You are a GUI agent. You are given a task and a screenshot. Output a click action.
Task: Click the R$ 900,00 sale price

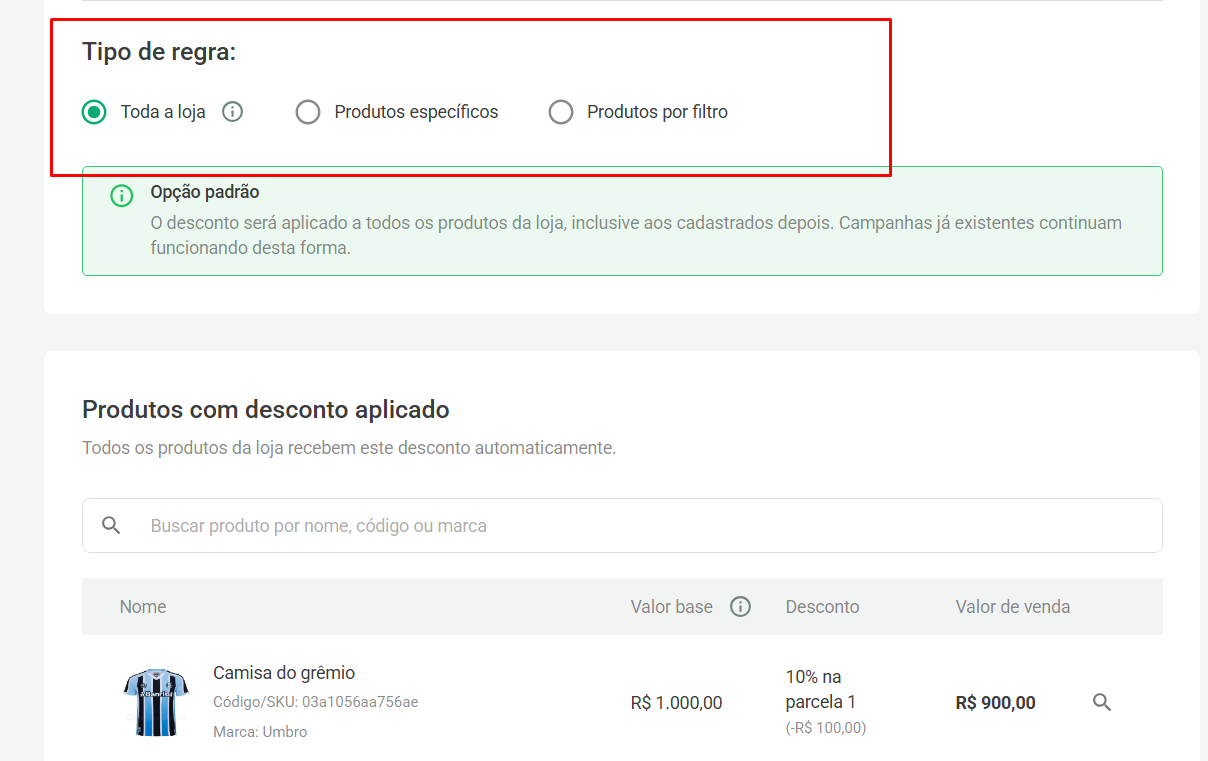[996, 703]
